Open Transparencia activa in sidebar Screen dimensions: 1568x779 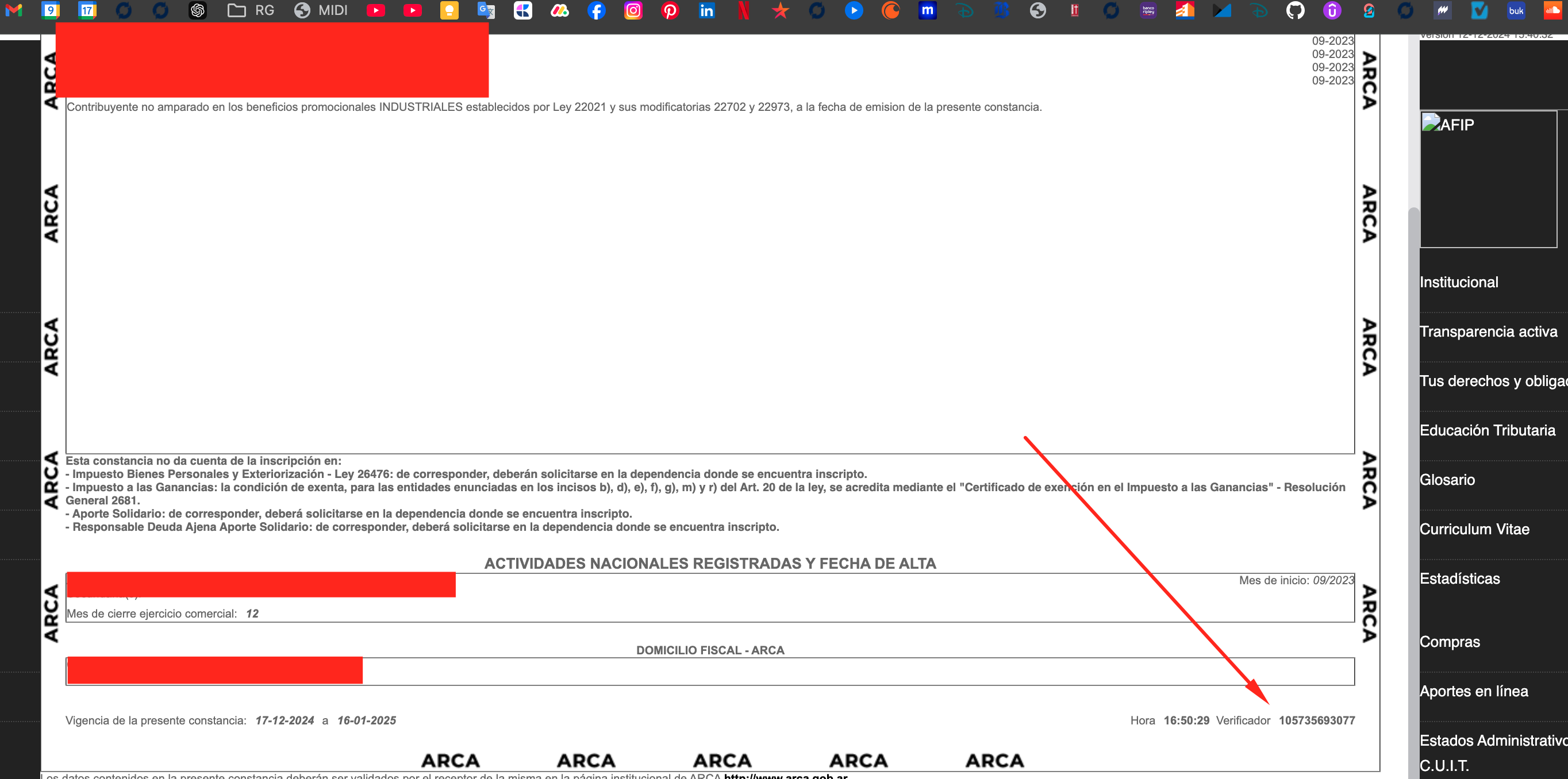(x=1488, y=331)
